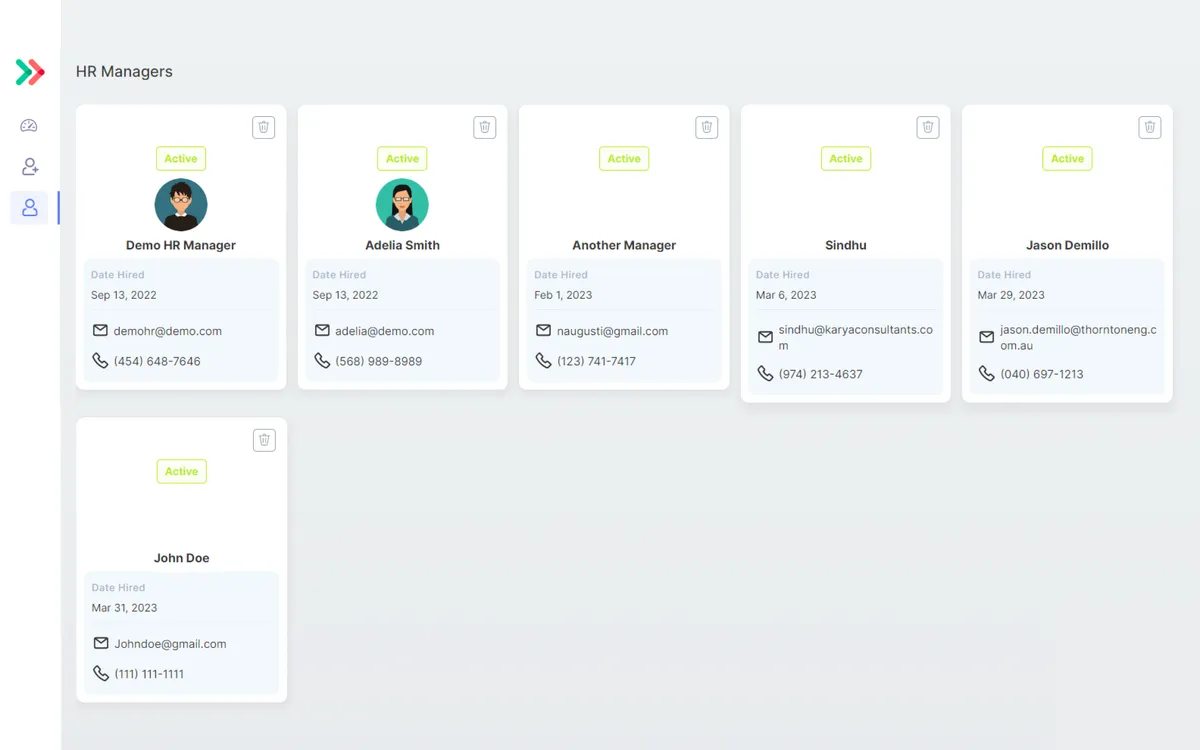
Task: Click phone number (040) 697-1213
Action: pos(1042,374)
